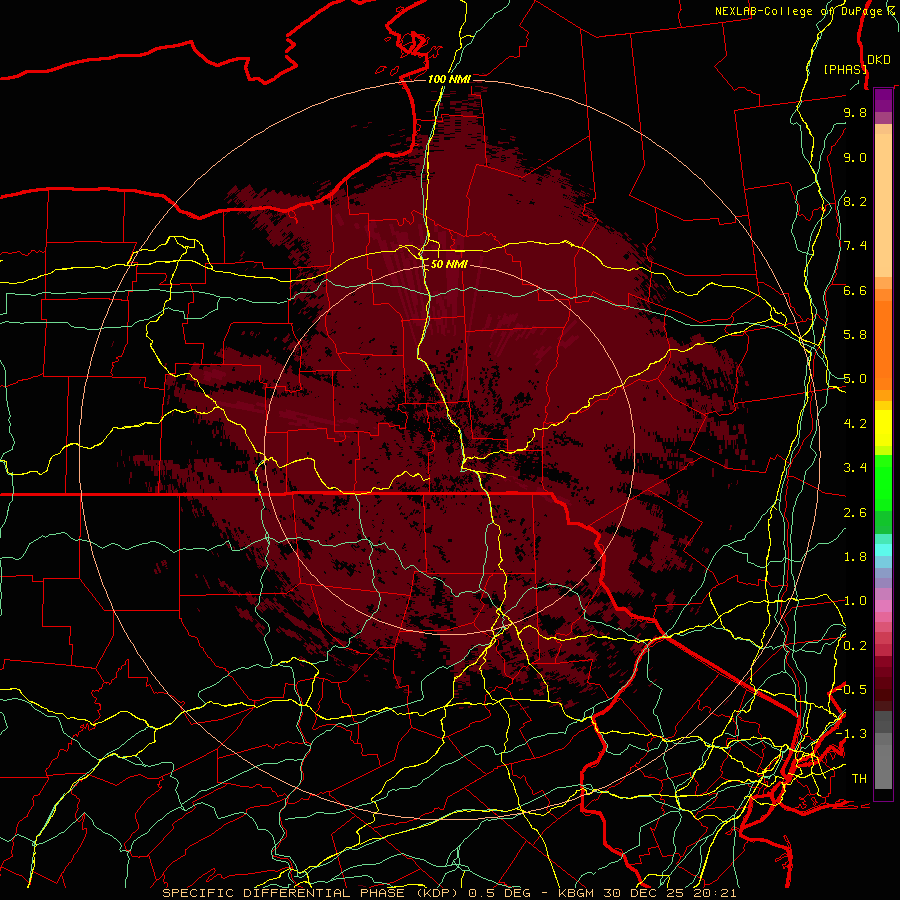The image size is (900, 900).
Task: Click the 50 NMI range ring label
Action: pos(449,265)
